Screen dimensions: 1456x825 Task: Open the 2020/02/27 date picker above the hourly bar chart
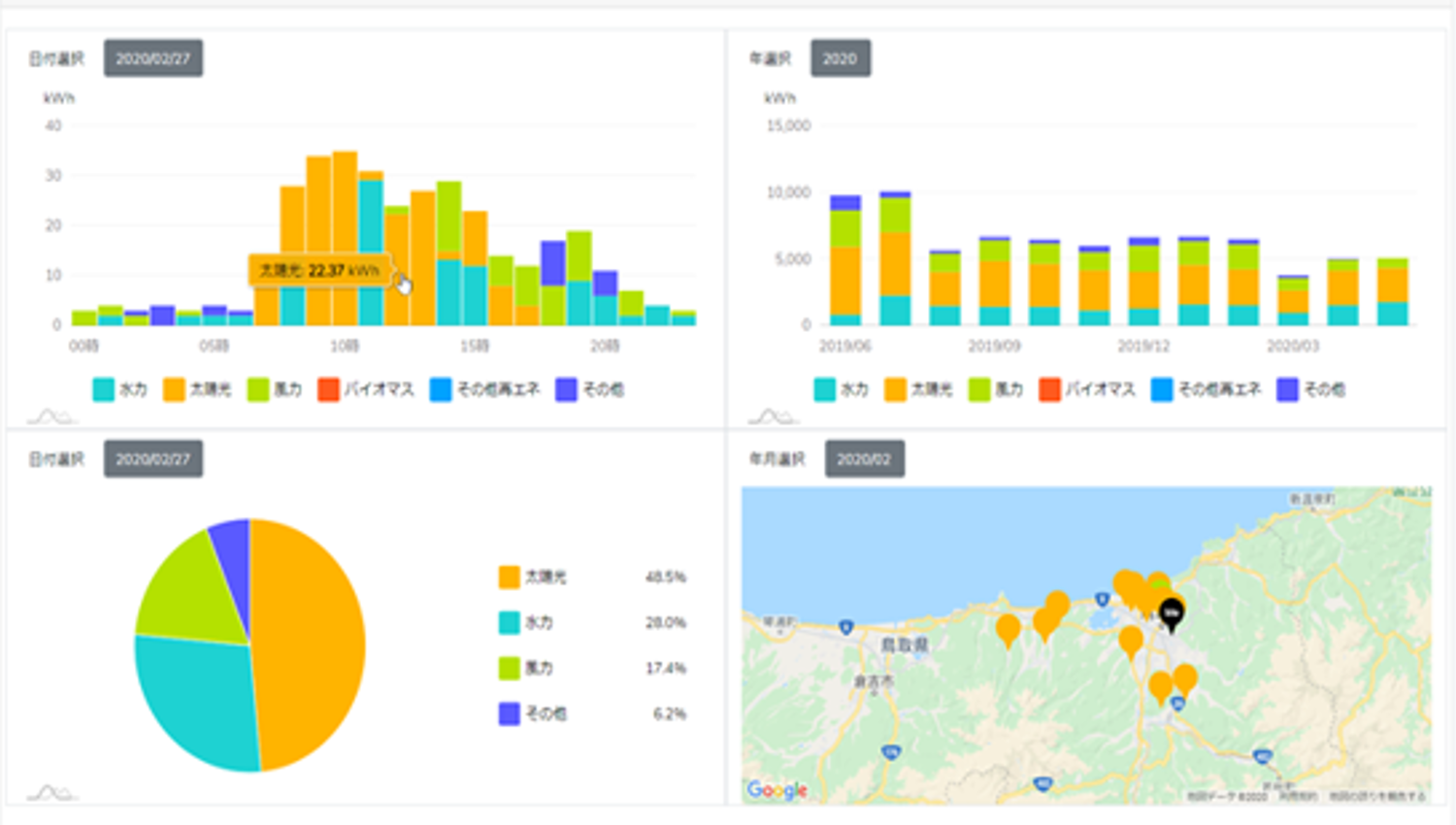153,58
